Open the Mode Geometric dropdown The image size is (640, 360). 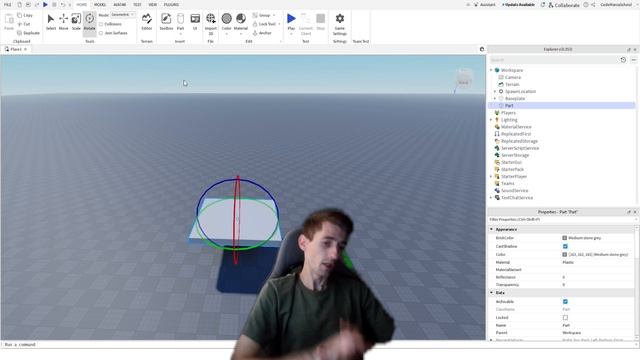tap(123, 15)
